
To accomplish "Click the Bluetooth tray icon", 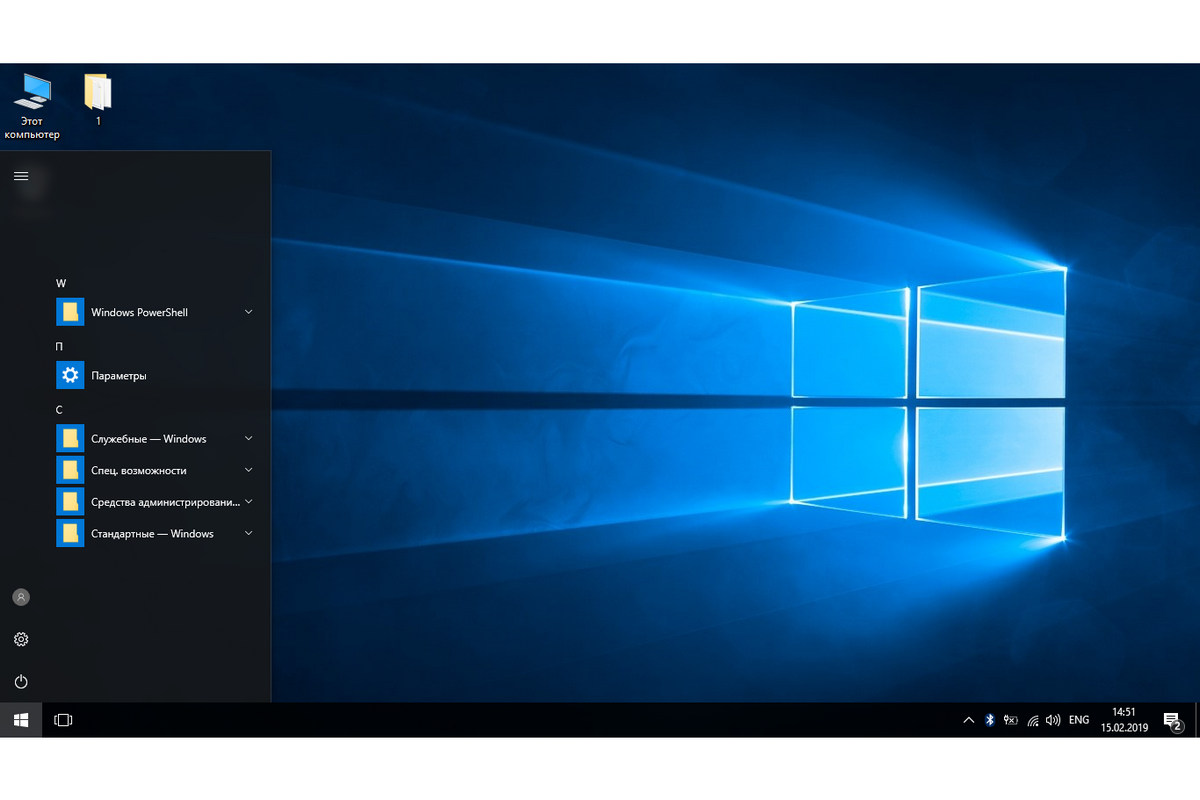I will (990, 720).
